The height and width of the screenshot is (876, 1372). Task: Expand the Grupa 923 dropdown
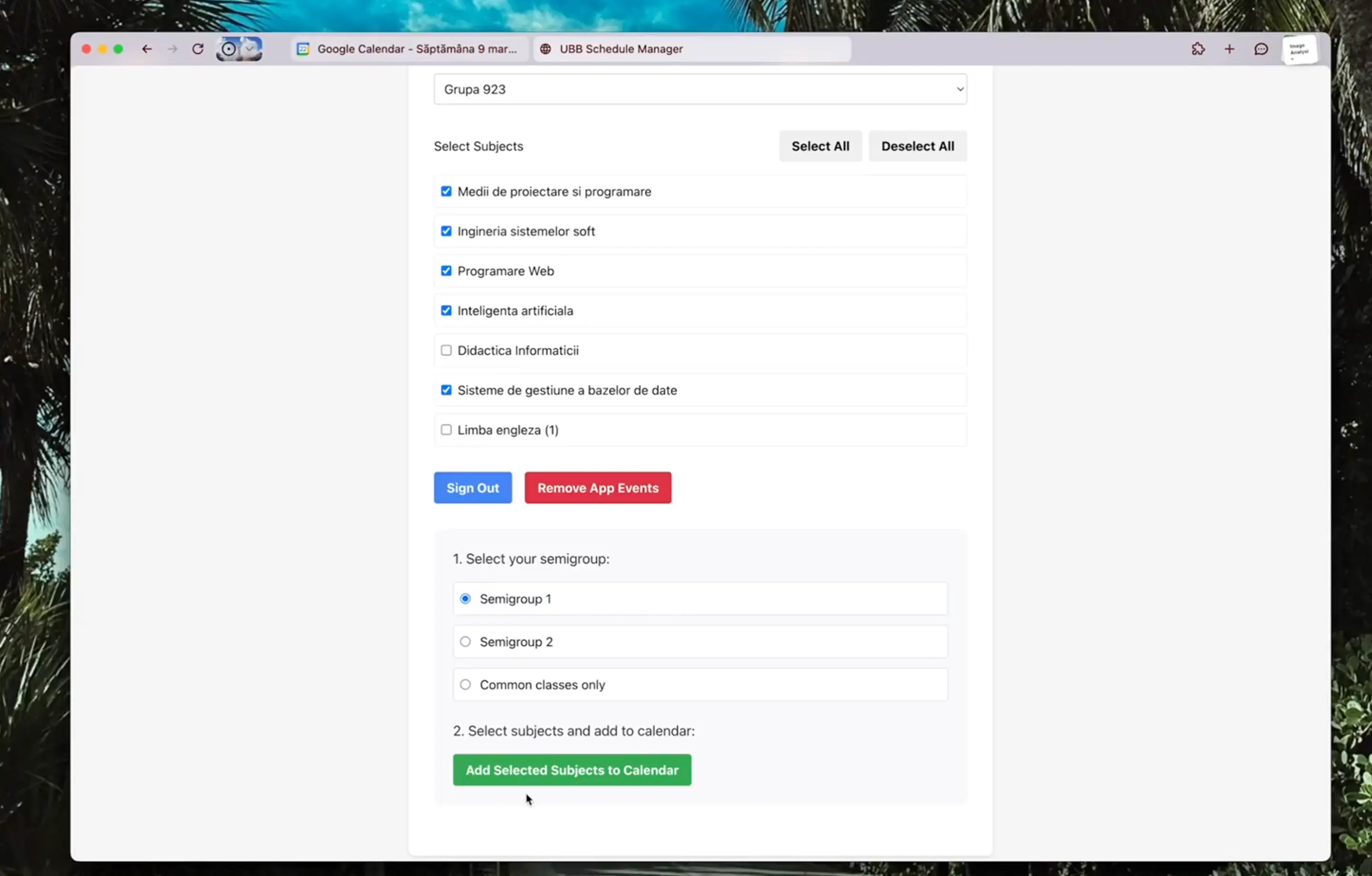(700, 90)
